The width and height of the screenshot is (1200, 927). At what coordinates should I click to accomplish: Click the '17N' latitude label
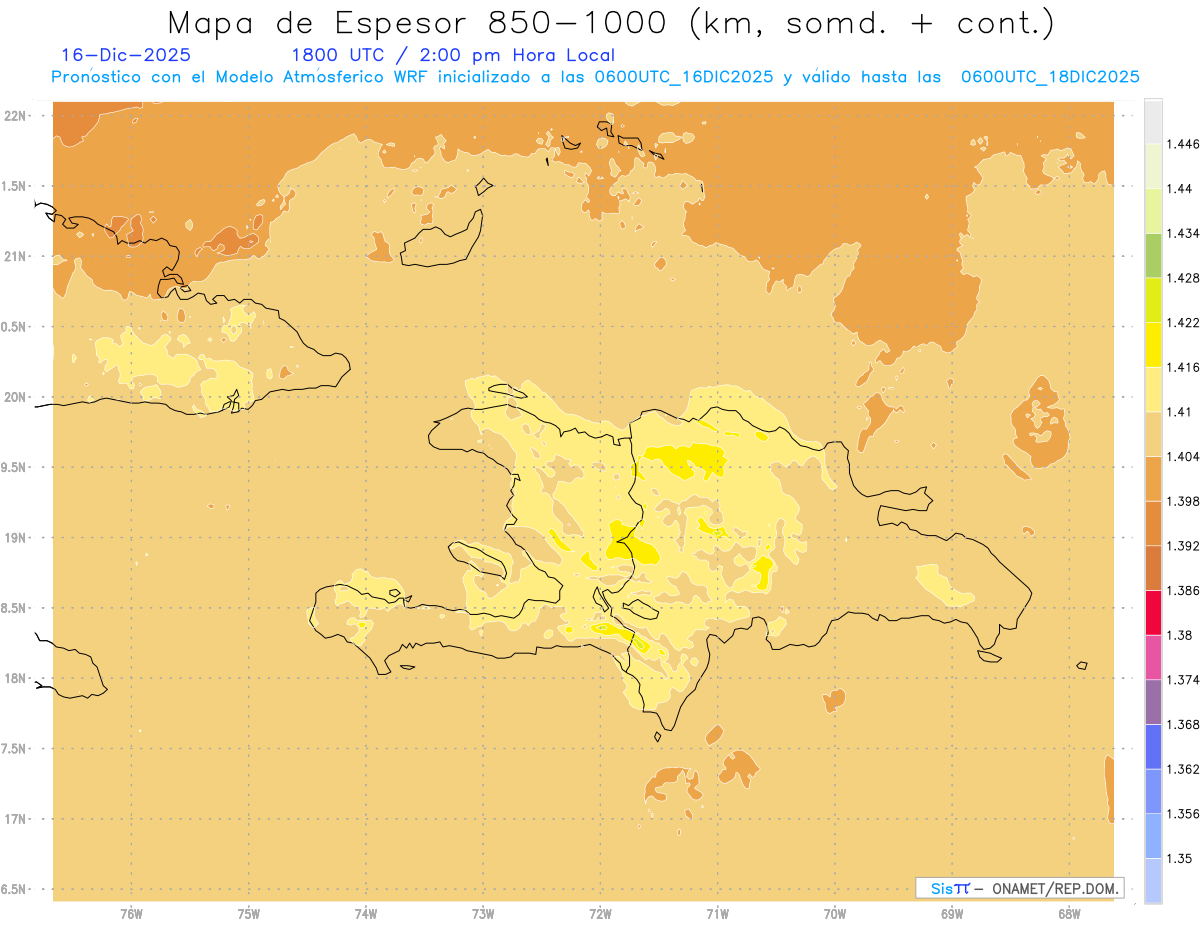15,819
